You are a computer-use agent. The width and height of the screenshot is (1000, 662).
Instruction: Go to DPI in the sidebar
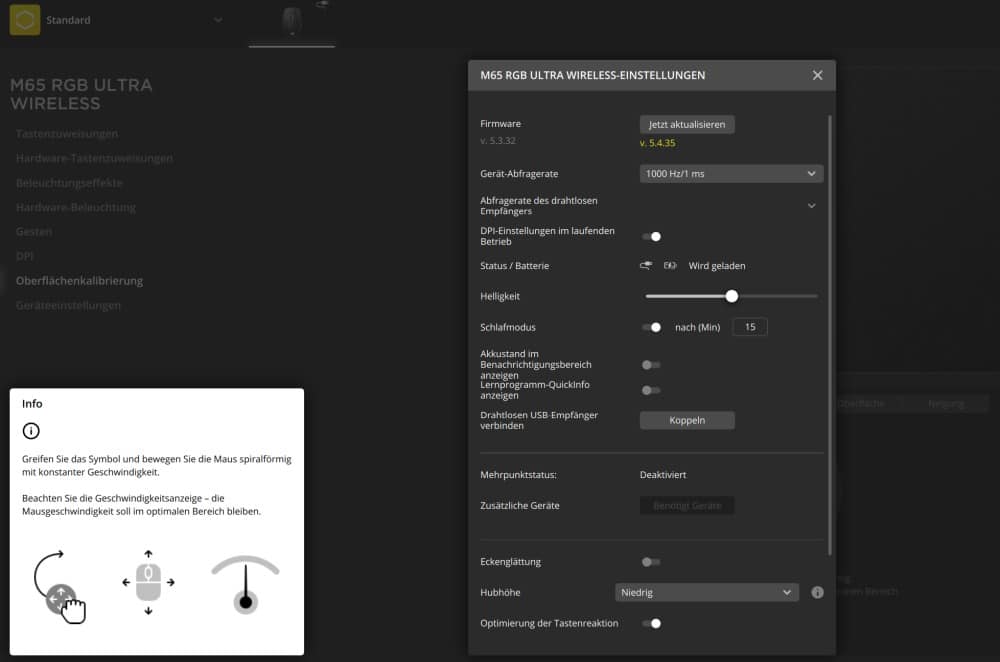[25, 256]
